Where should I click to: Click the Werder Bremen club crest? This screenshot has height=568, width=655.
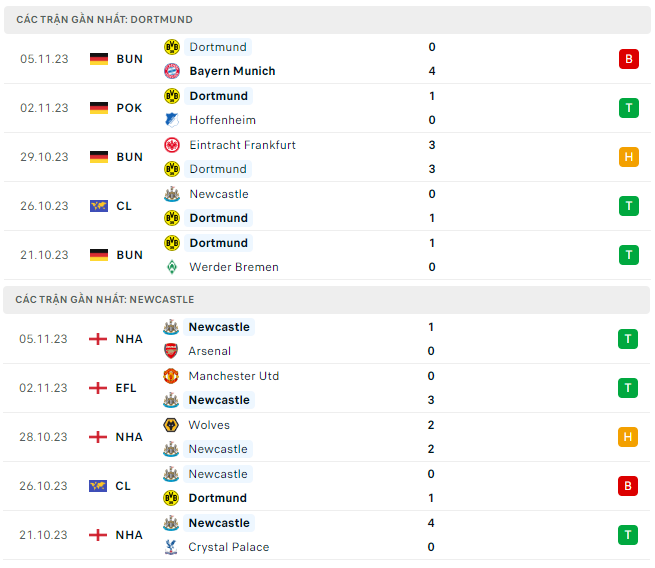click(x=171, y=267)
